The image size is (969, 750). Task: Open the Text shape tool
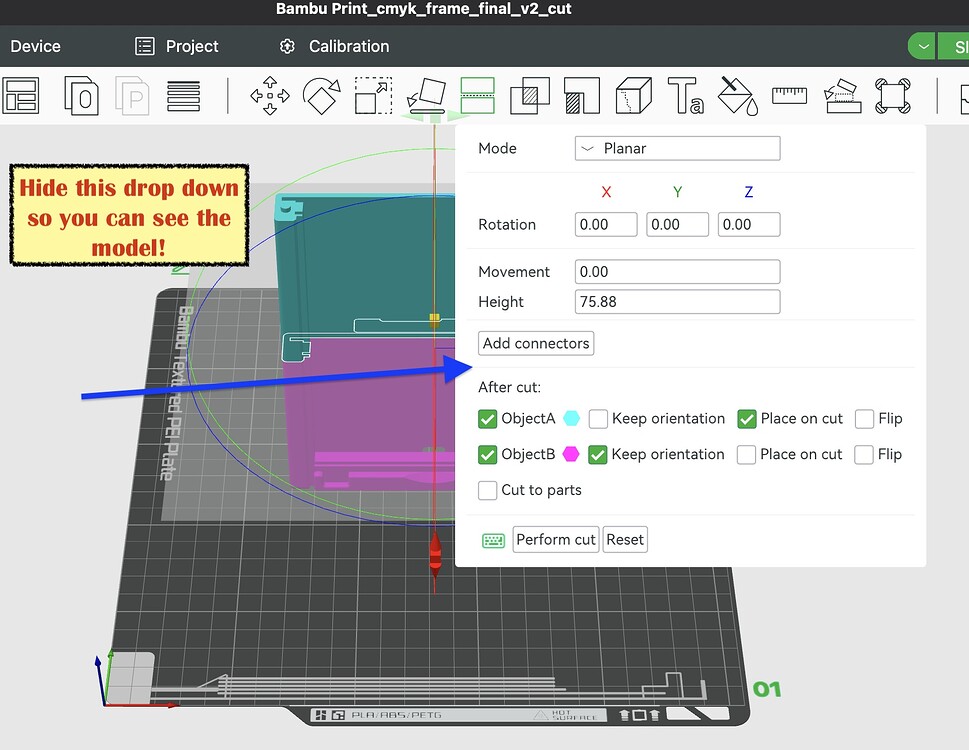click(685, 96)
